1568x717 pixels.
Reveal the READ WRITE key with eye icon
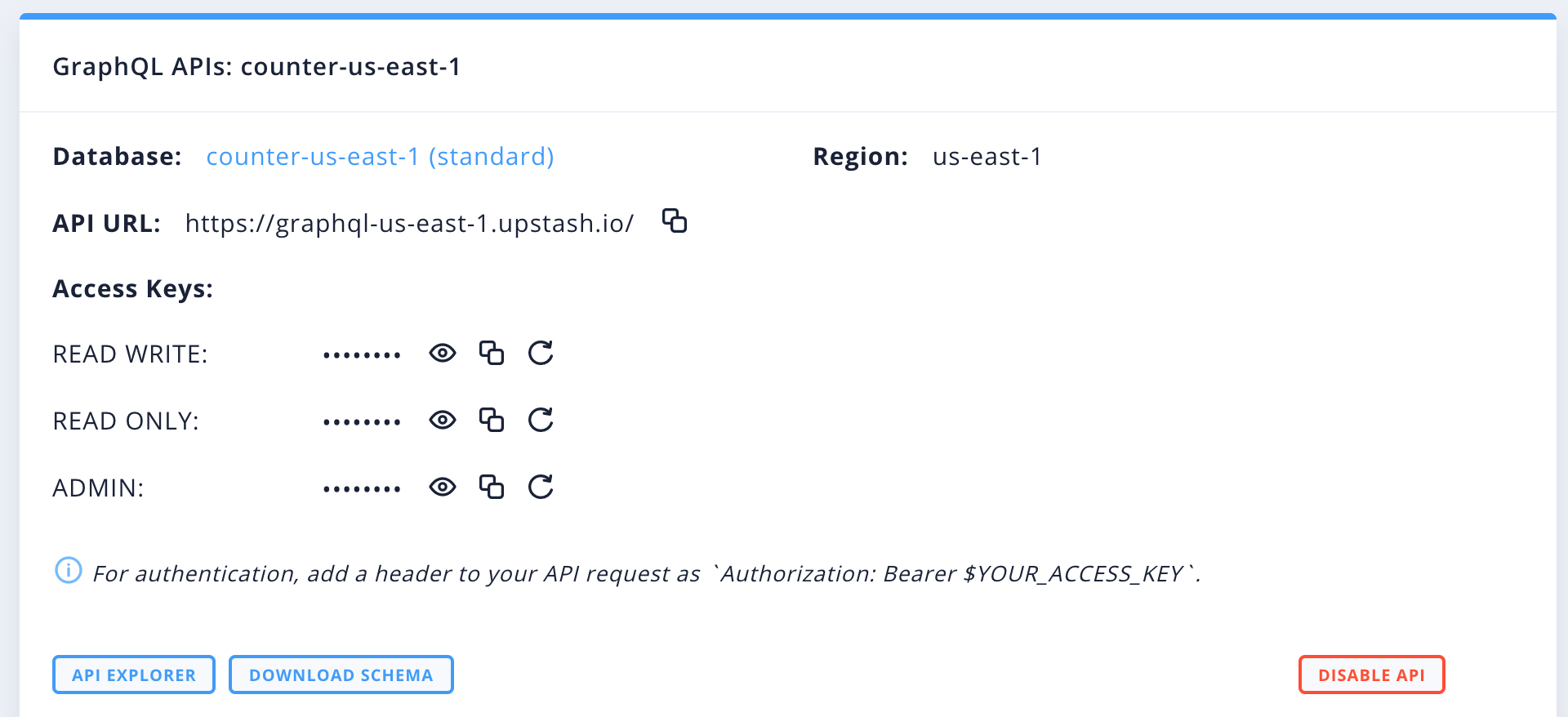(443, 353)
